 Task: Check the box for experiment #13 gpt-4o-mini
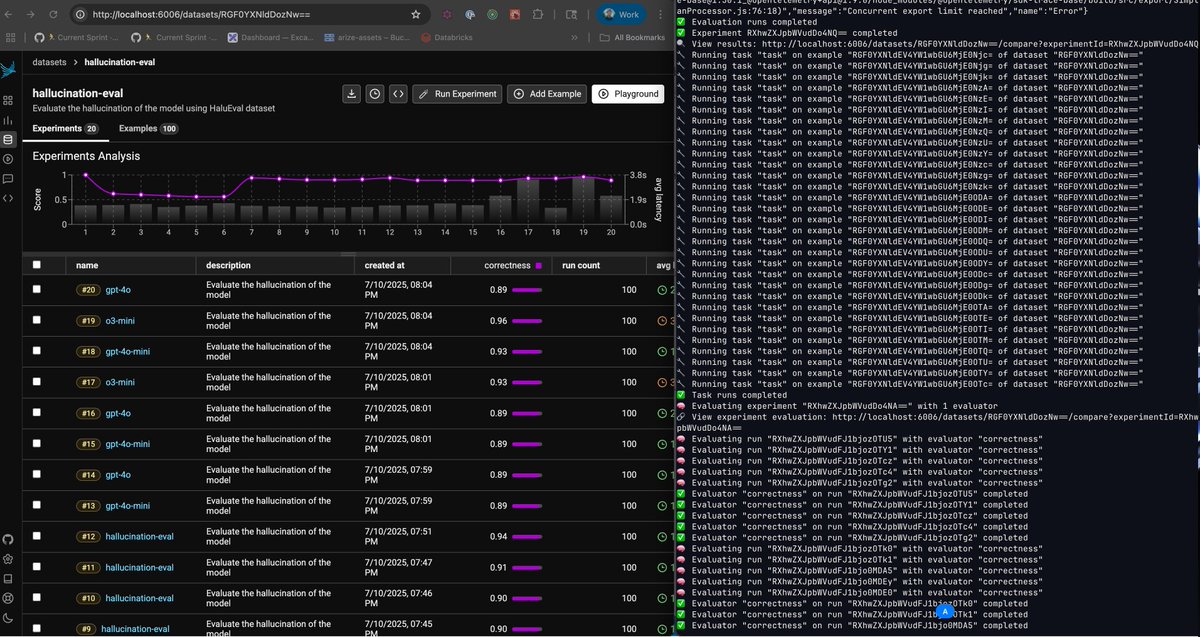(37, 506)
